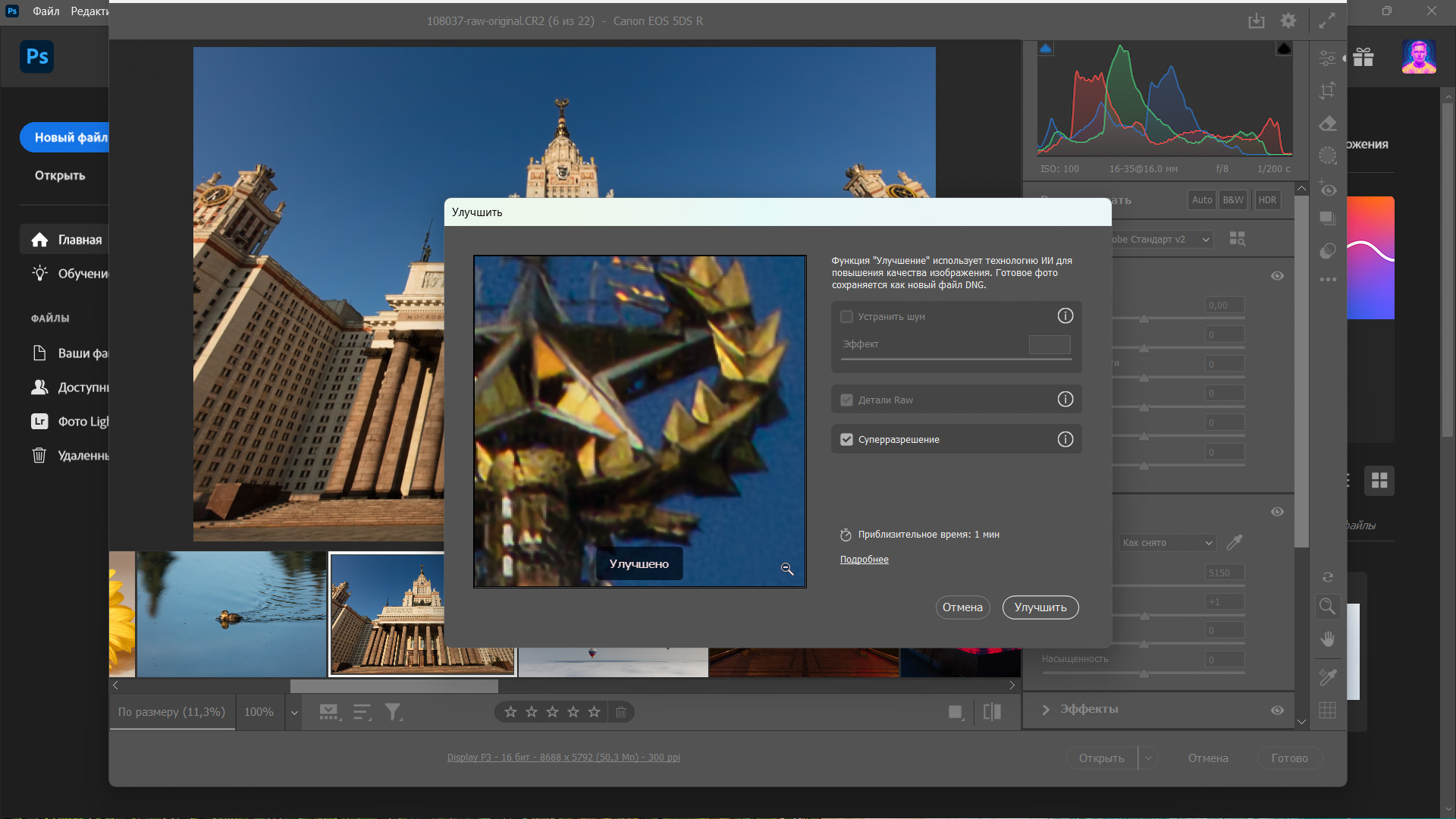Toggle visibility eye of the top edit panel
Image resolution: width=1456 pixels, height=819 pixels.
click(1277, 276)
